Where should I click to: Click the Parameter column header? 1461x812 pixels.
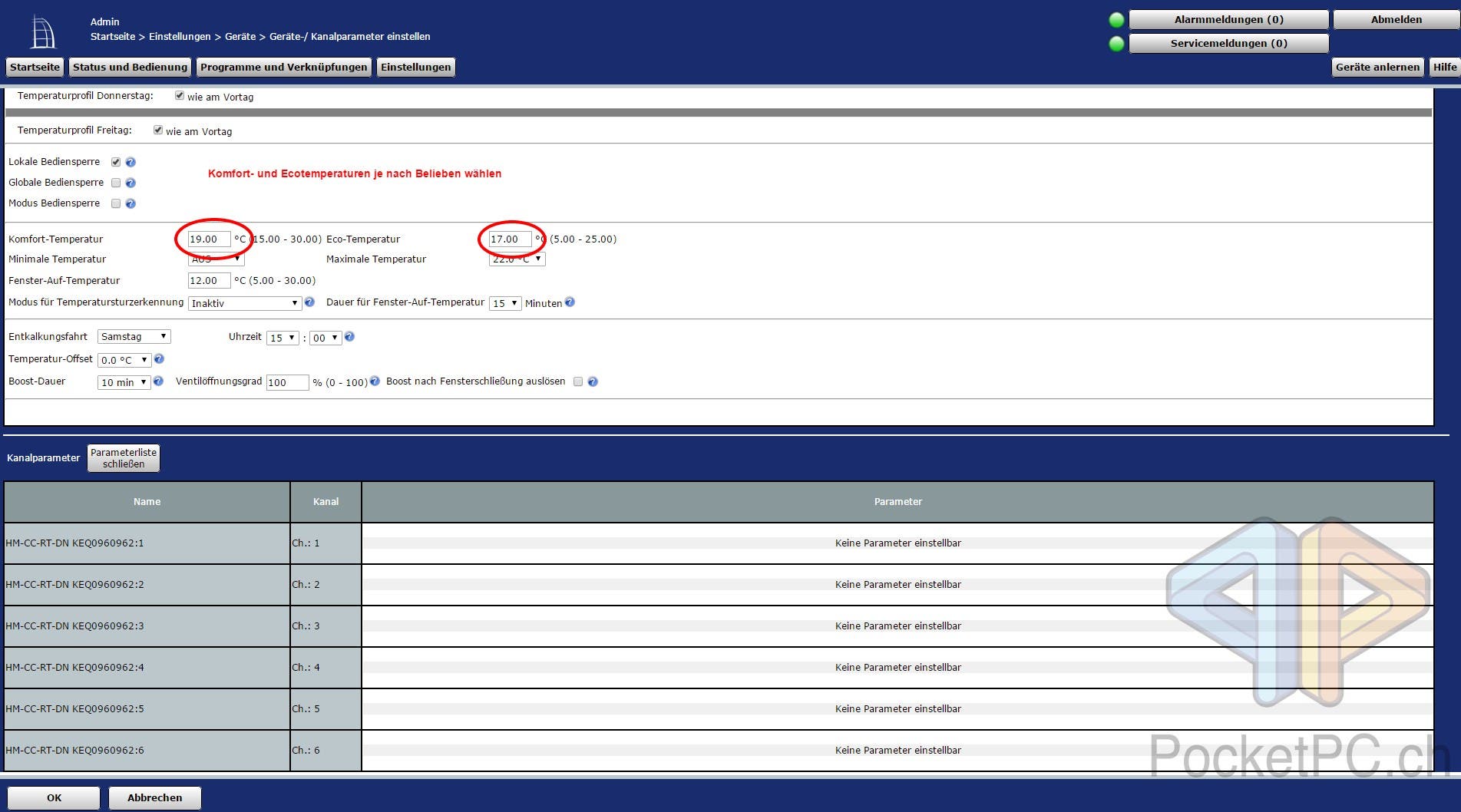pos(897,502)
